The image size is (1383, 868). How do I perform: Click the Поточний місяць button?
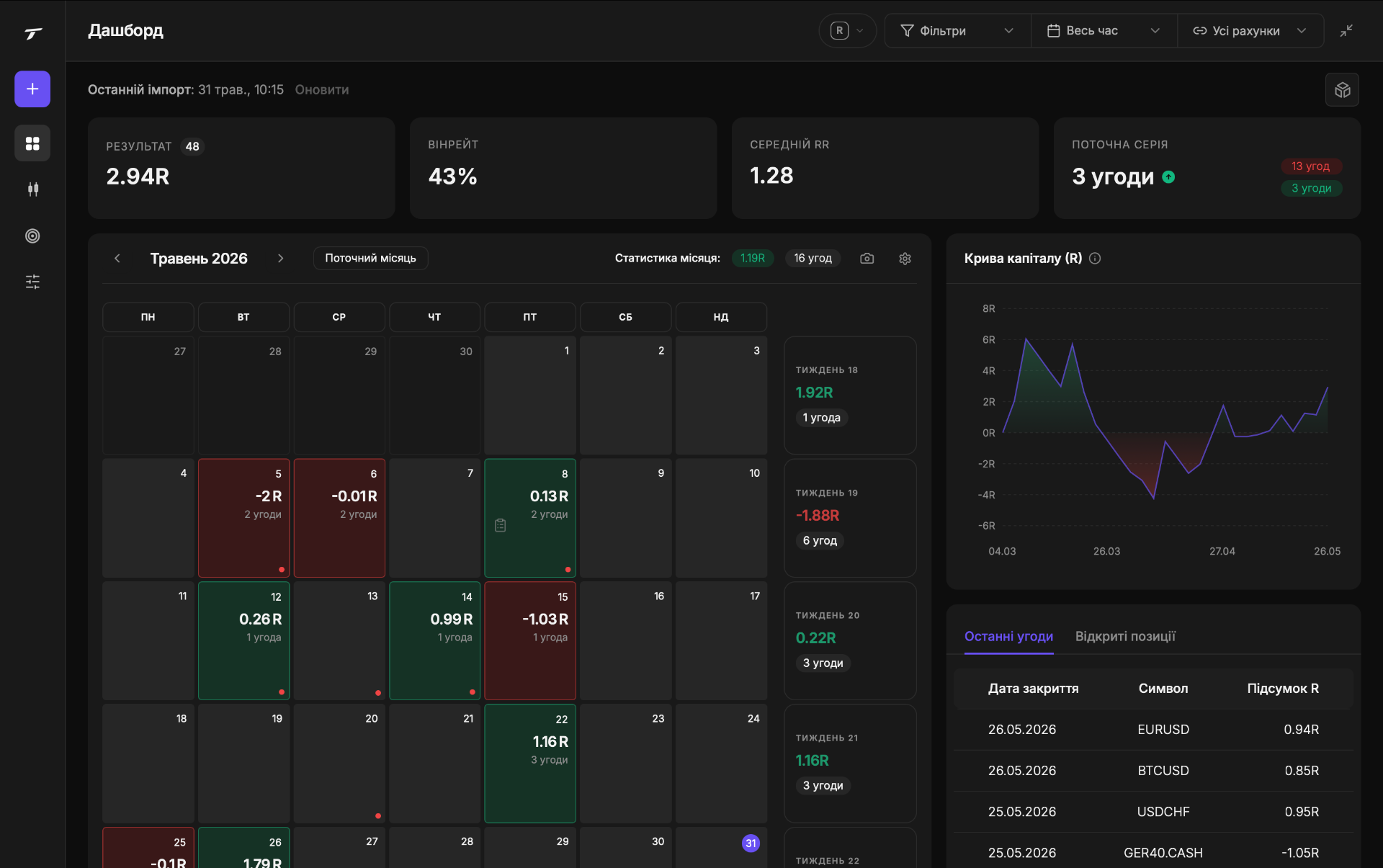pyautogui.click(x=370, y=258)
